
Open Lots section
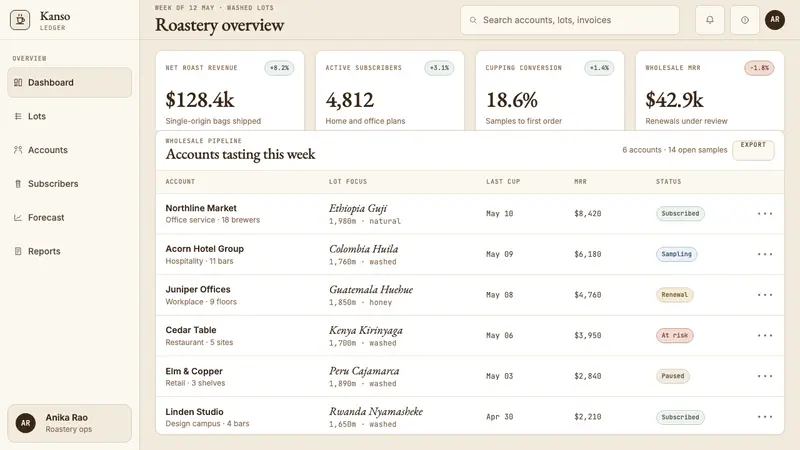(x=69, y=116)
